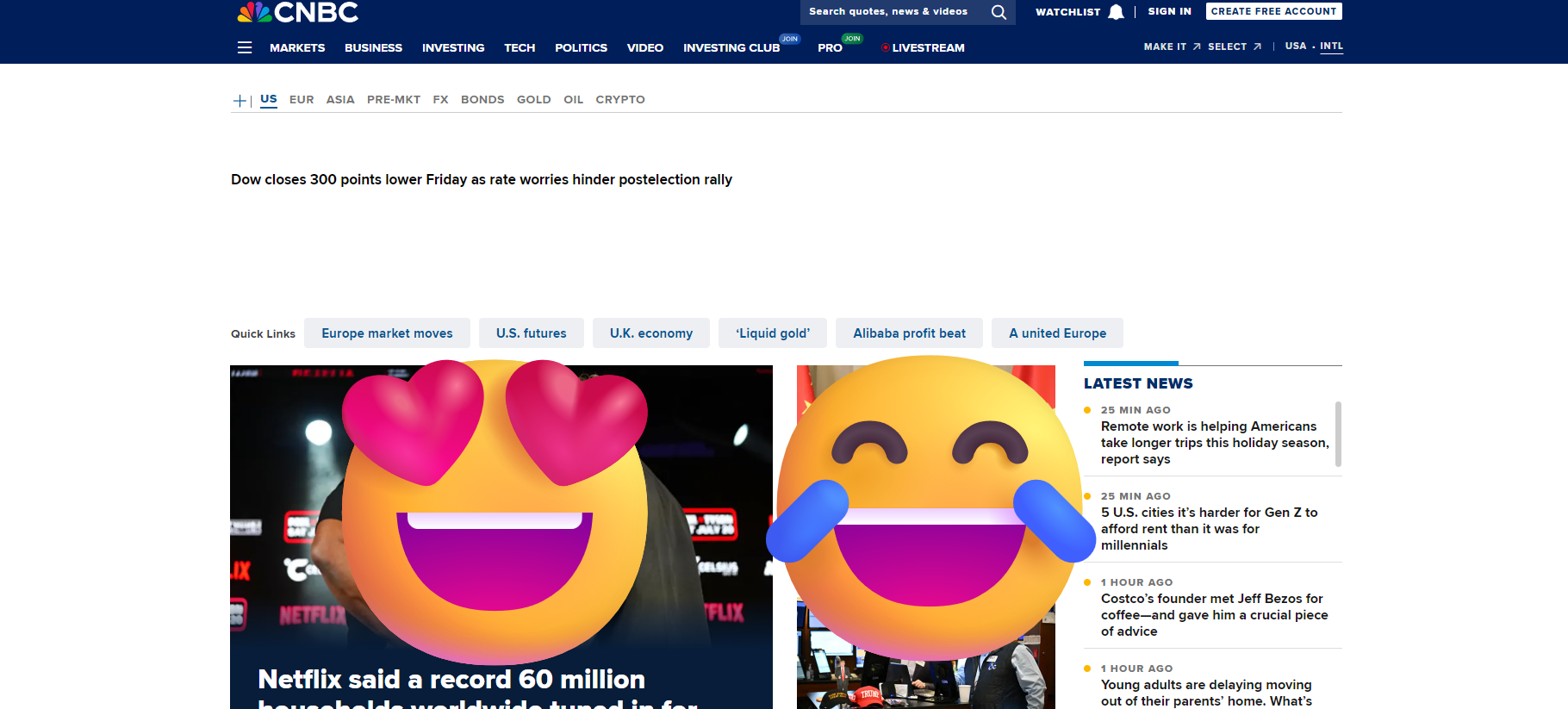Click U.S. futures quick link
The image size is (1568, 709).
coord(532,333)
